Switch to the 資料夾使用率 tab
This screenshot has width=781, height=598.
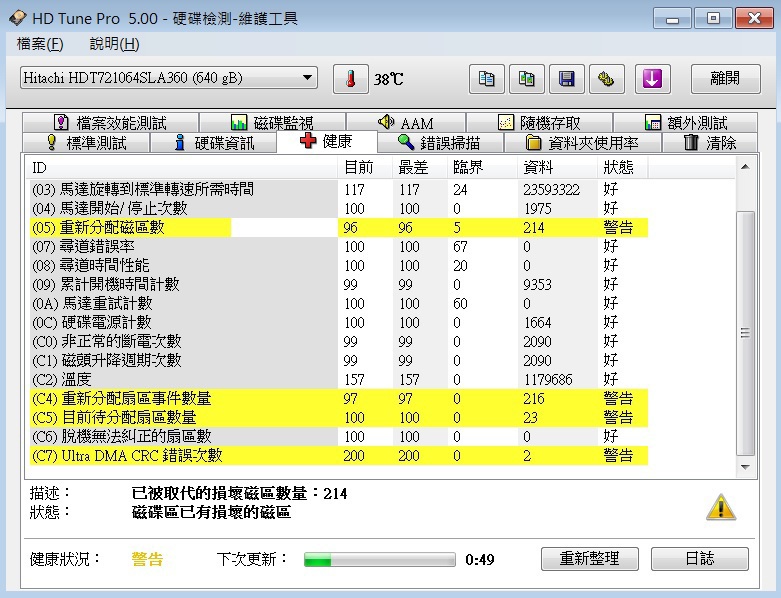(582, 143)
